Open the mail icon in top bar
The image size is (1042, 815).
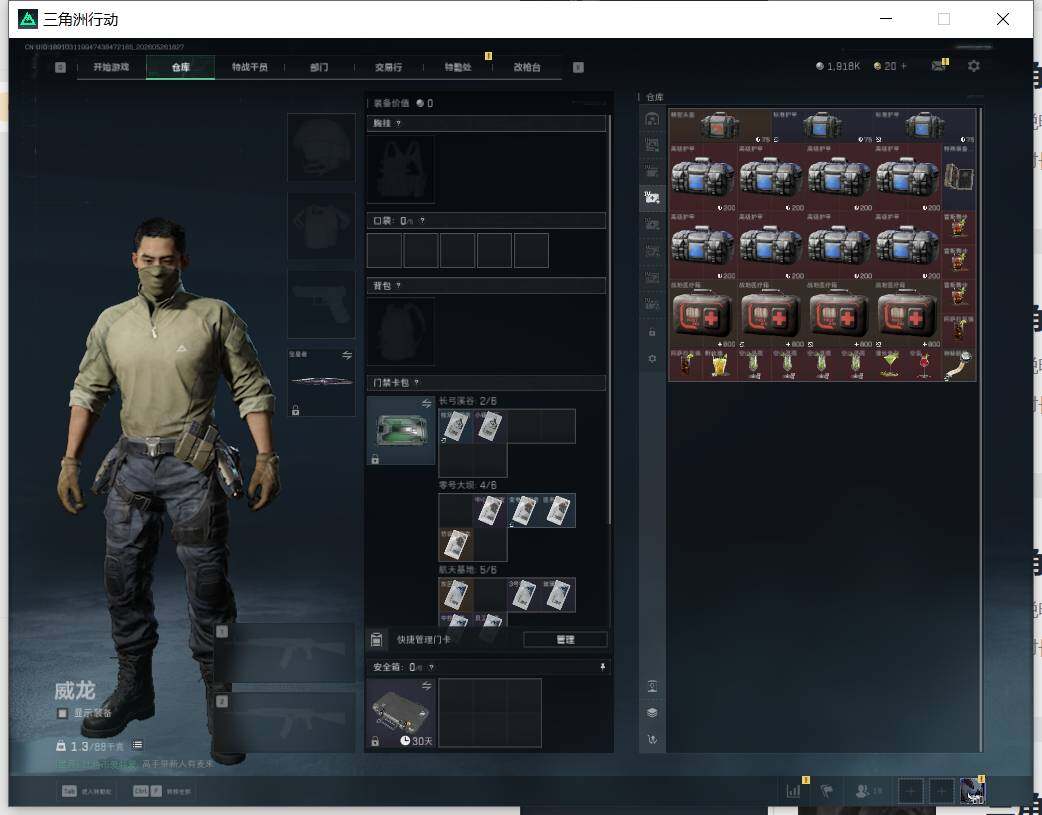point(938,66)
